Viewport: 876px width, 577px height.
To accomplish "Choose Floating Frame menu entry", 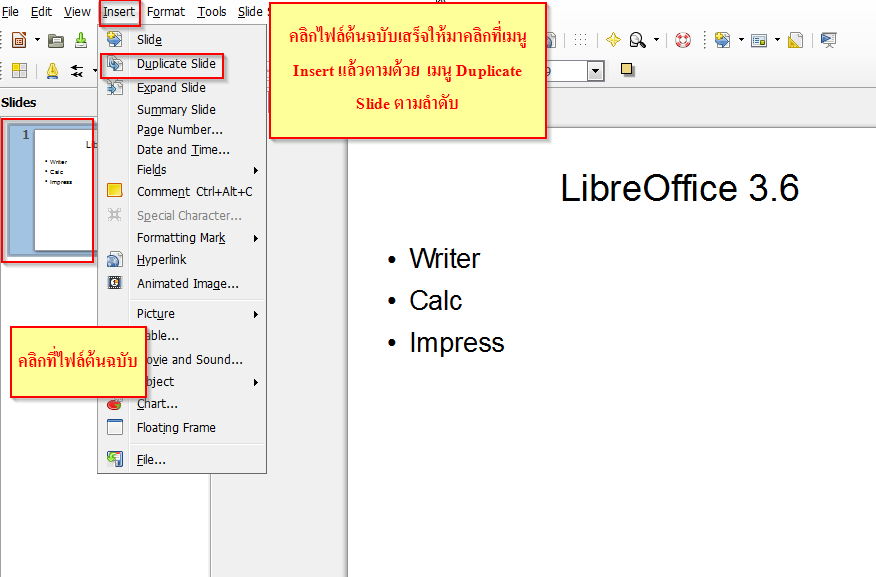I will [182, 428].
